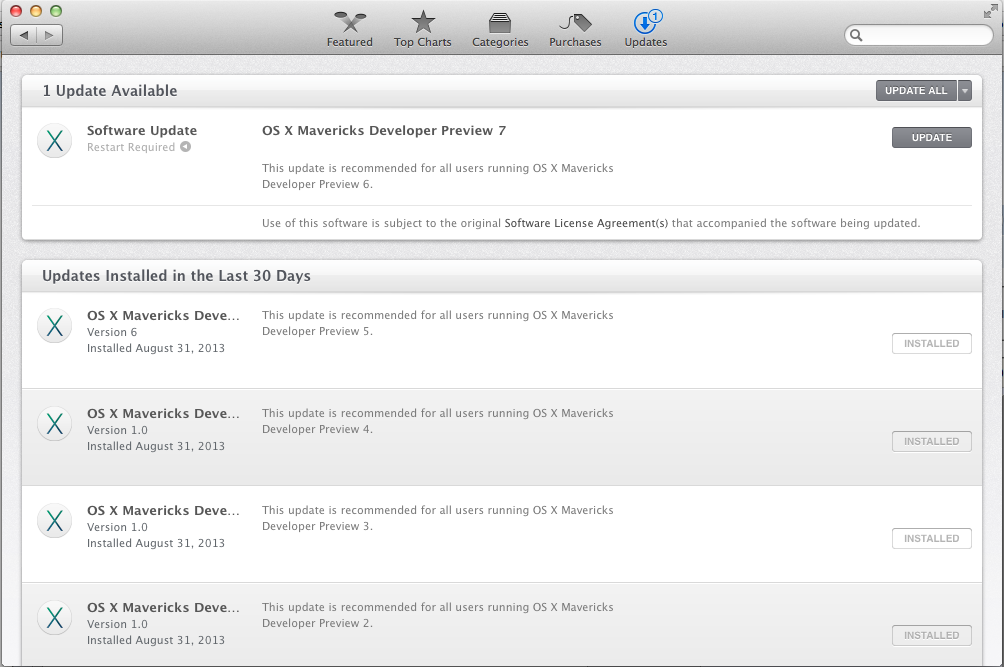Click the '1 Update Available' header
Screen dimensions: 1004x667
109,90
